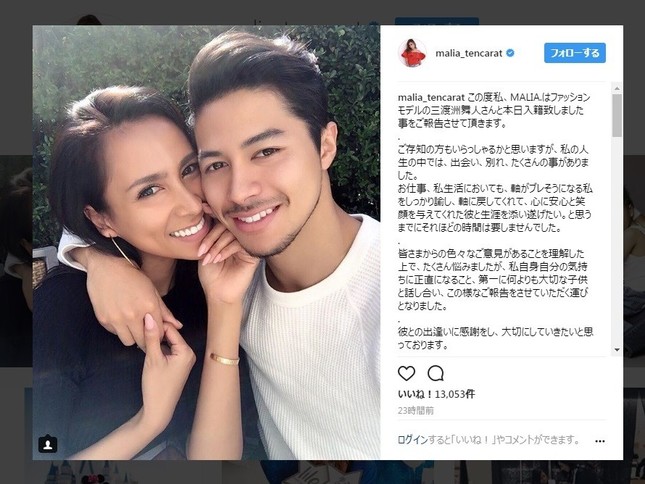Click the heart like icon
This screenshot has height=484, width=645.
tap(406, 373)
